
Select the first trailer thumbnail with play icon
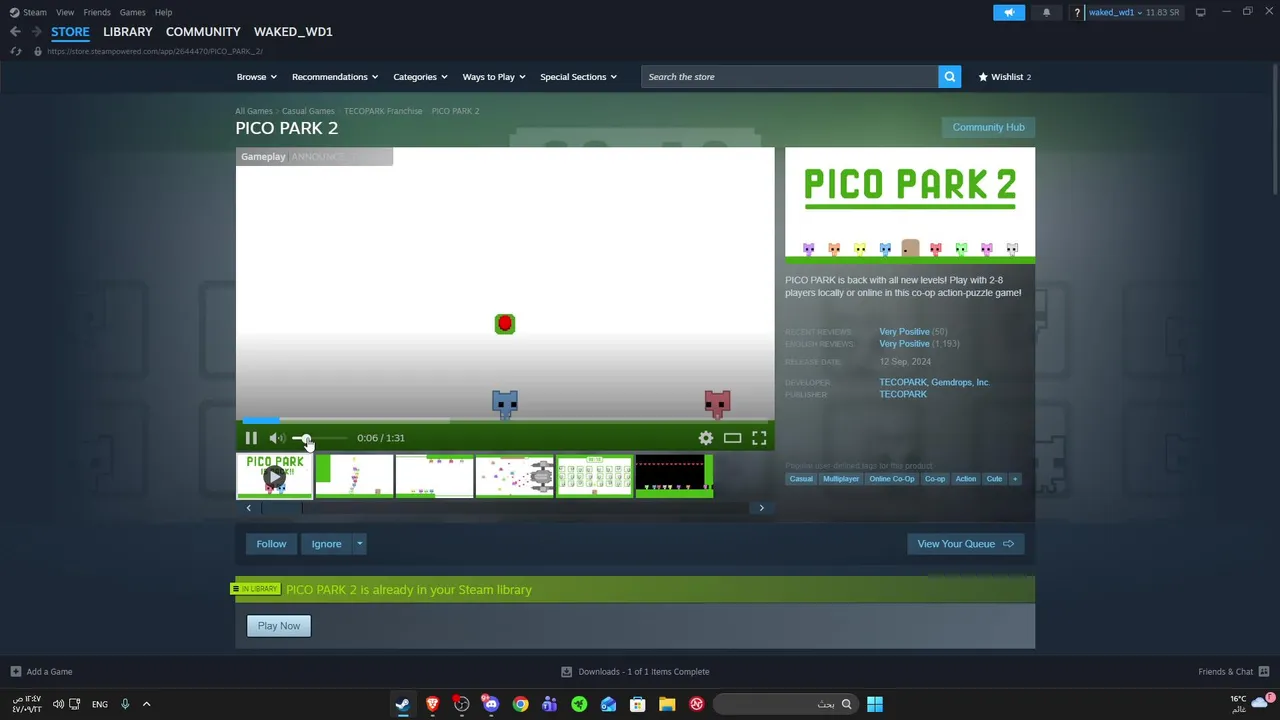tap(274, 477)
